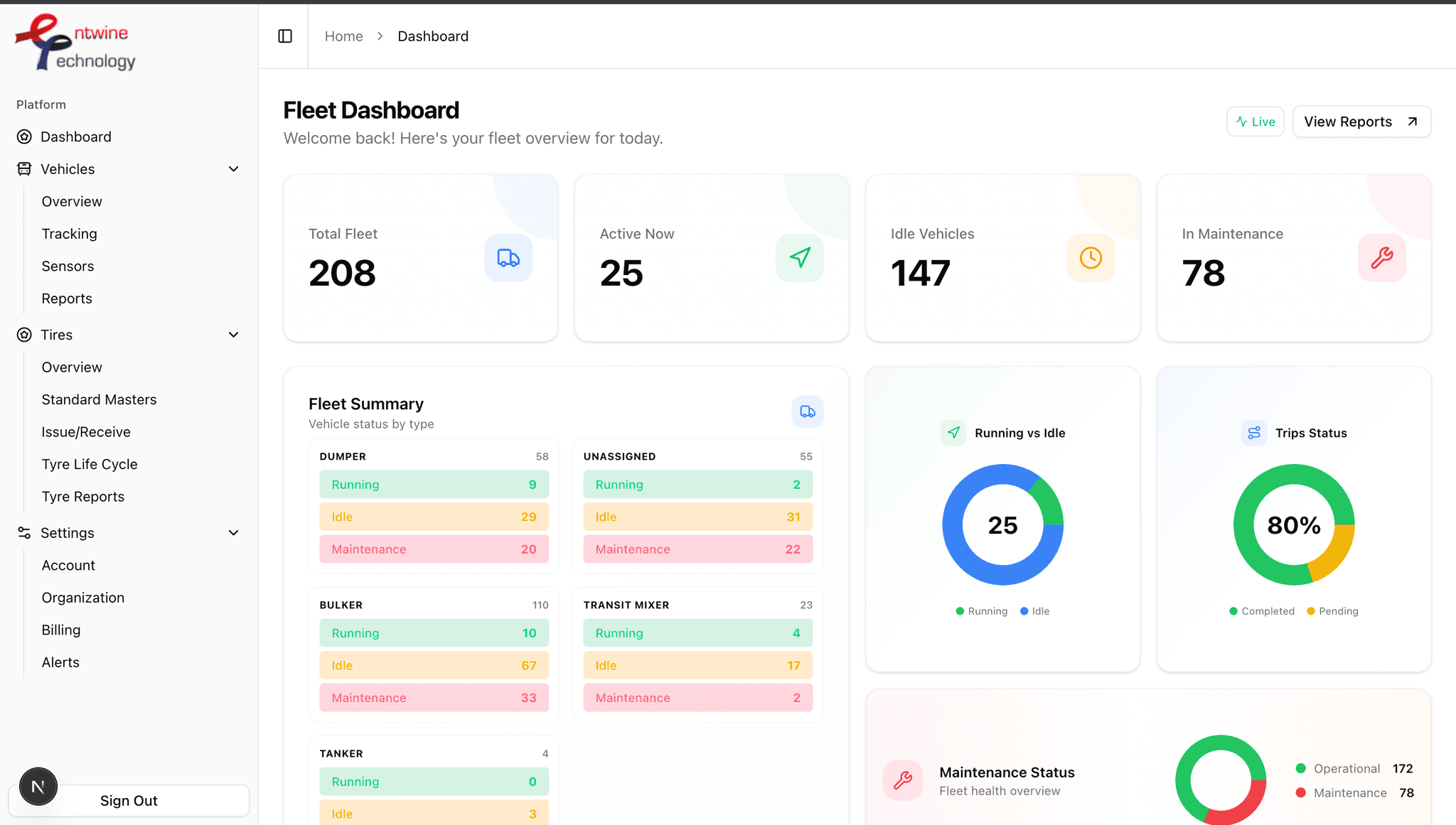Click the Active Now navigation arrow icon
Image resolution: width=1456 pixels, height=825 pixels.
click(800, 258)
